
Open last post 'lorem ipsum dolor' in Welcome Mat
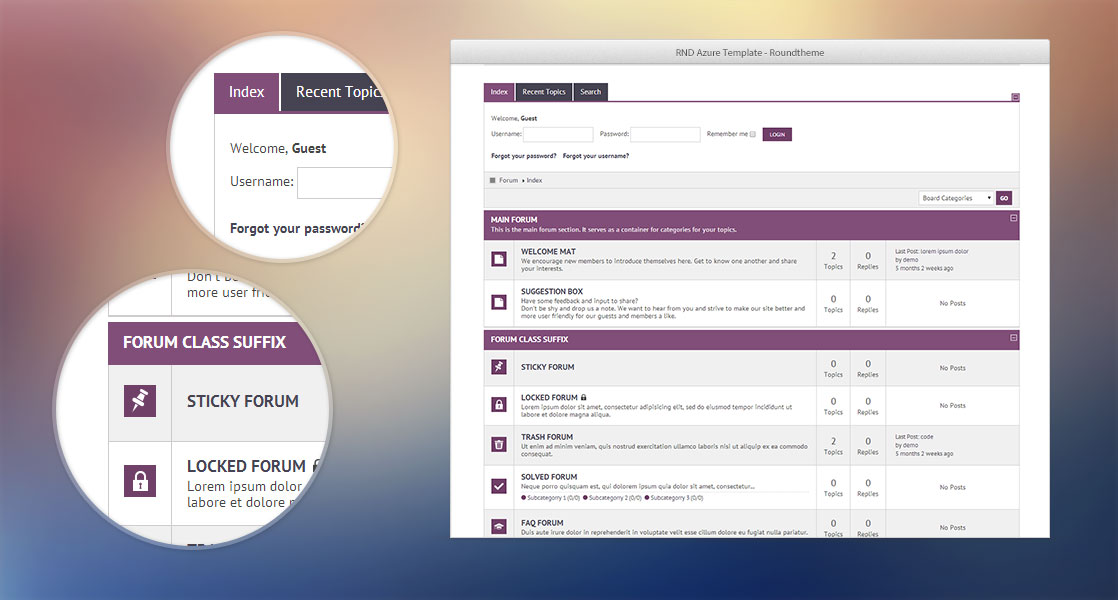[x=944, y=252]
